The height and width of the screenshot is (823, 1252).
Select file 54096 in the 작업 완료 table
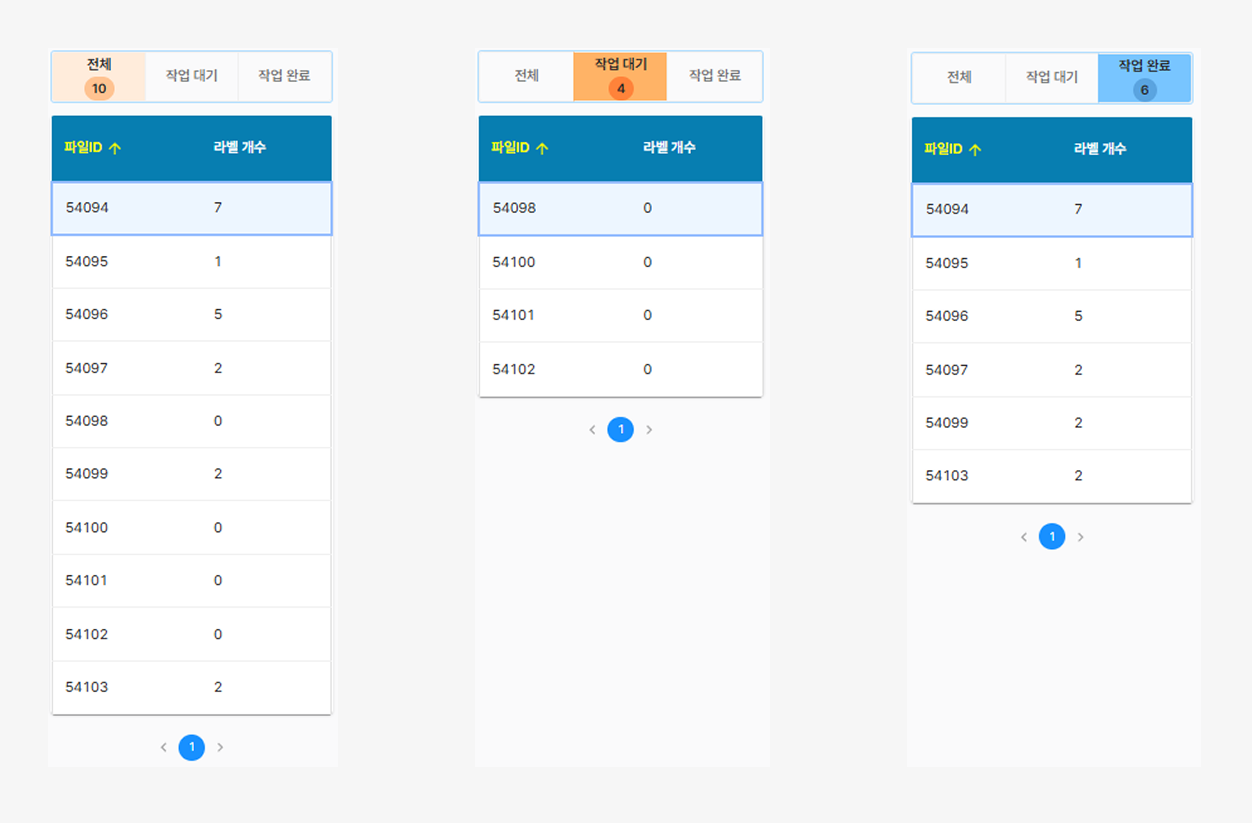coord(1052,316)
